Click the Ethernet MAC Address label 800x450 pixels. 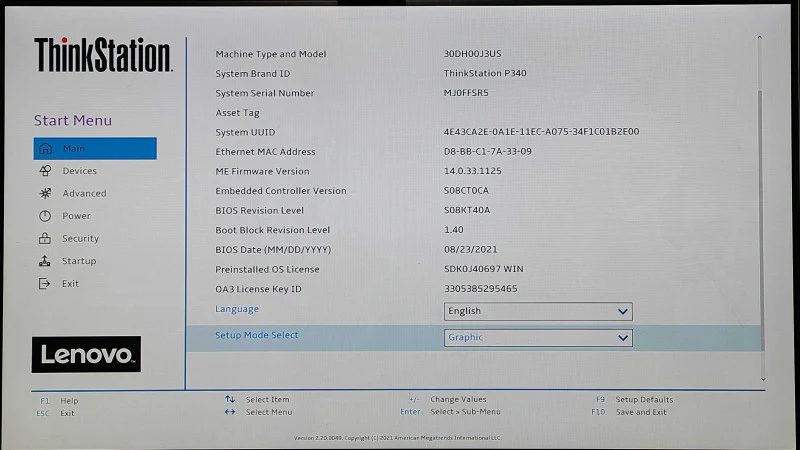265,152
